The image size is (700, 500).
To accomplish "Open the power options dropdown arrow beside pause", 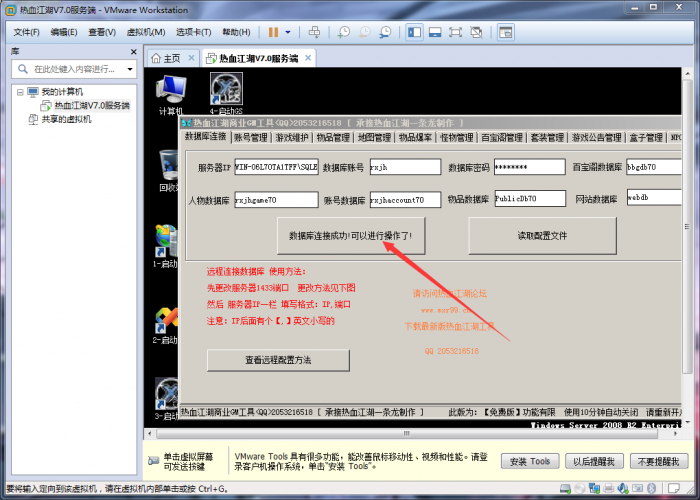I will tap(288, 32).
